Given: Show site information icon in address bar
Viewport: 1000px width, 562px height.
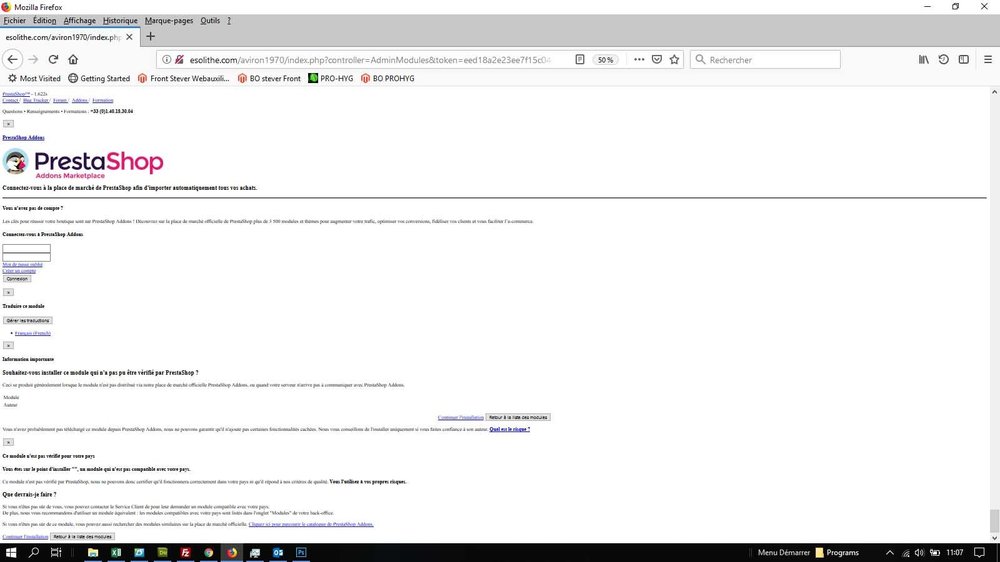Looking at the screenshot, I should (166, 59).
